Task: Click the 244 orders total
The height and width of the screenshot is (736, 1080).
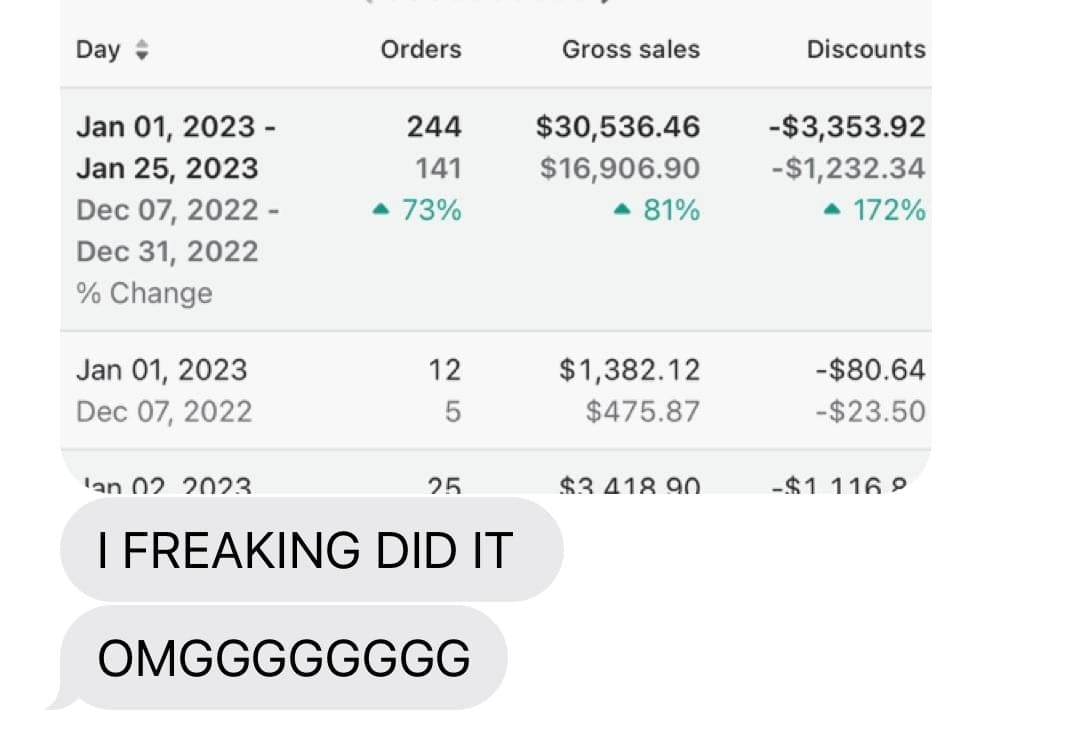Action: pos(433,127)
